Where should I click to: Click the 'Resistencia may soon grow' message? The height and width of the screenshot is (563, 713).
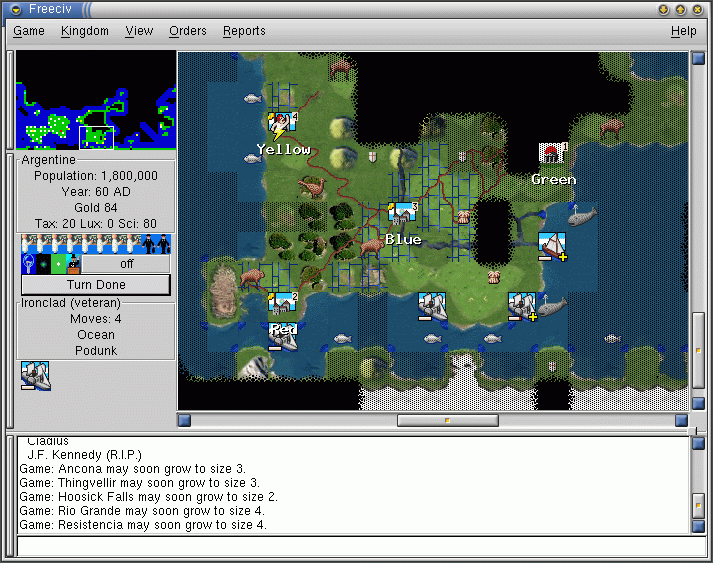(143, 525)
